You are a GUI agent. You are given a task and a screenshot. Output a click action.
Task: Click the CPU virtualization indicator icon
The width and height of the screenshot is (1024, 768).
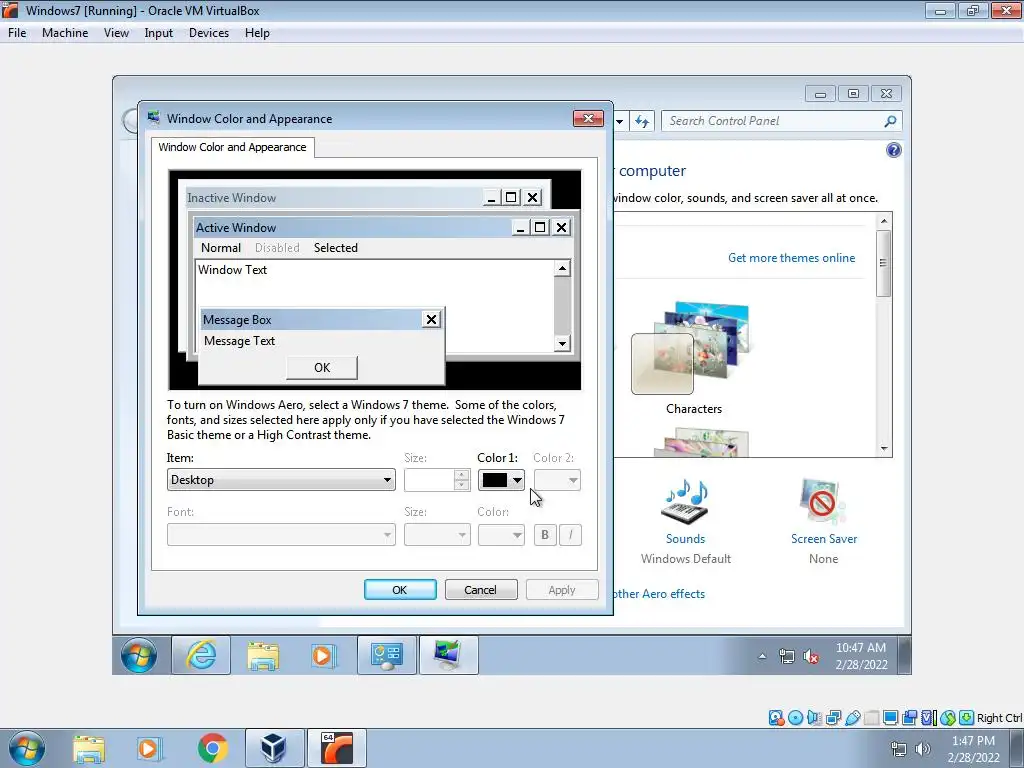coord(929,718)
